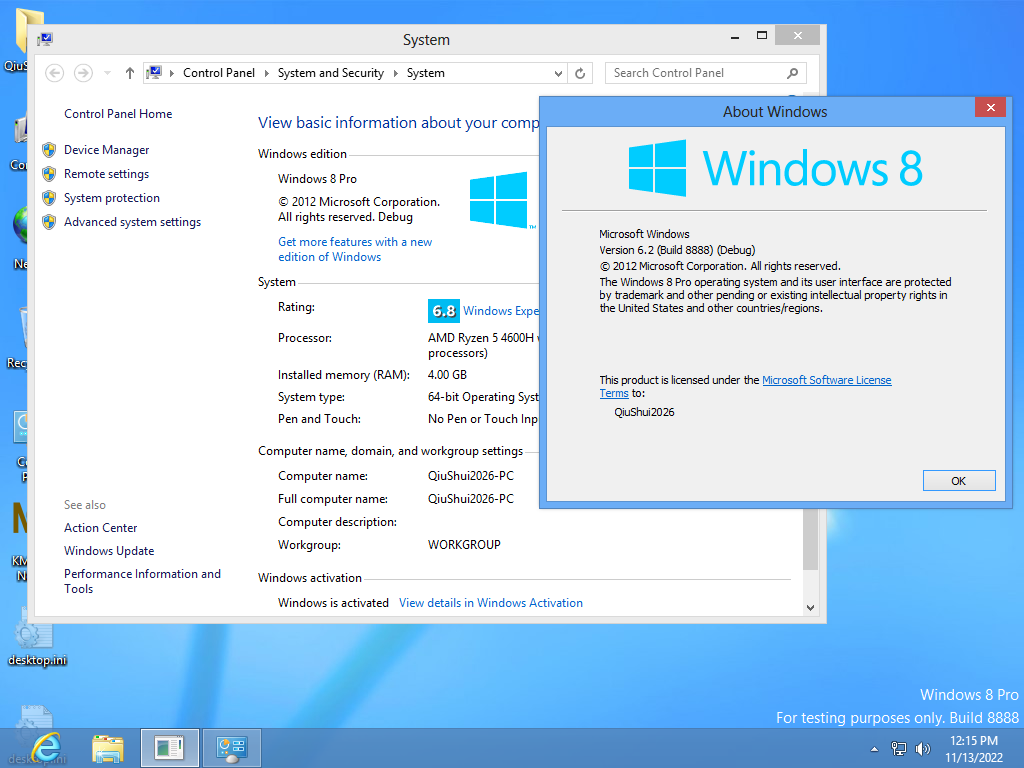Open the volume speaker icon in tray

tap(923, 749)
